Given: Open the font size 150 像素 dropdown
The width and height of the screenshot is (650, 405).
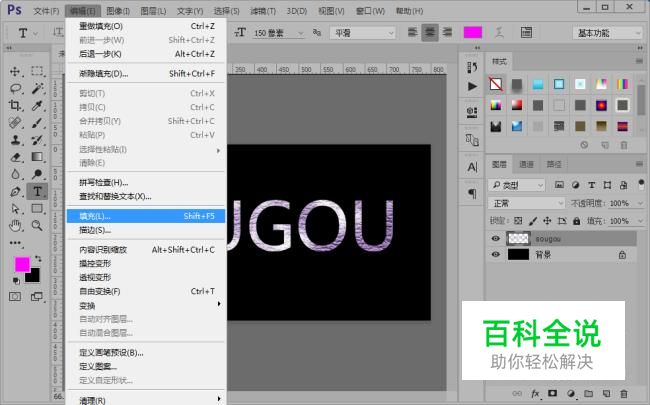Looking at the screenshot, I should pyautogui.click(x=301, y=33).
